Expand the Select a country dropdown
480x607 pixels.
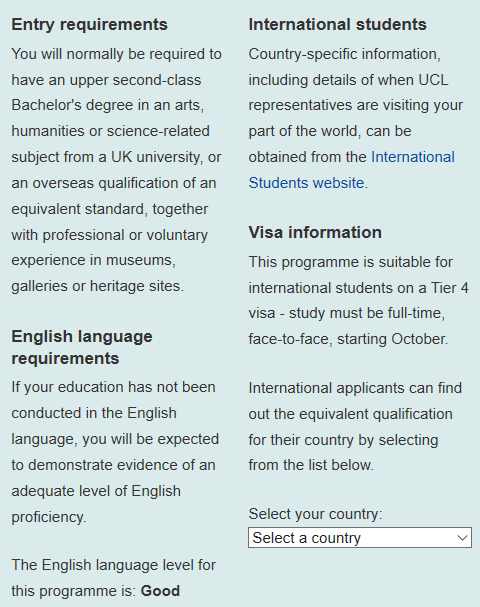(360, 537)
